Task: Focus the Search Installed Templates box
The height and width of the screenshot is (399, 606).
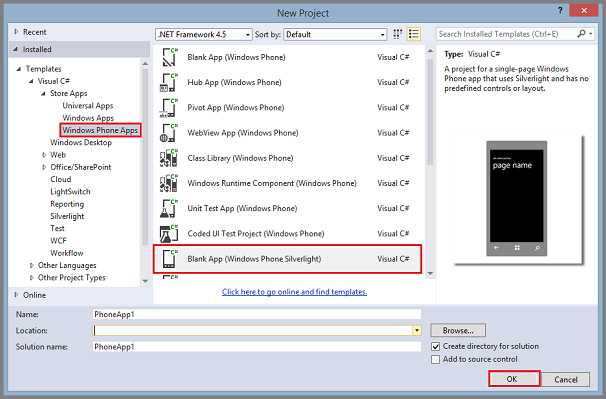Action: click(506, 34)
